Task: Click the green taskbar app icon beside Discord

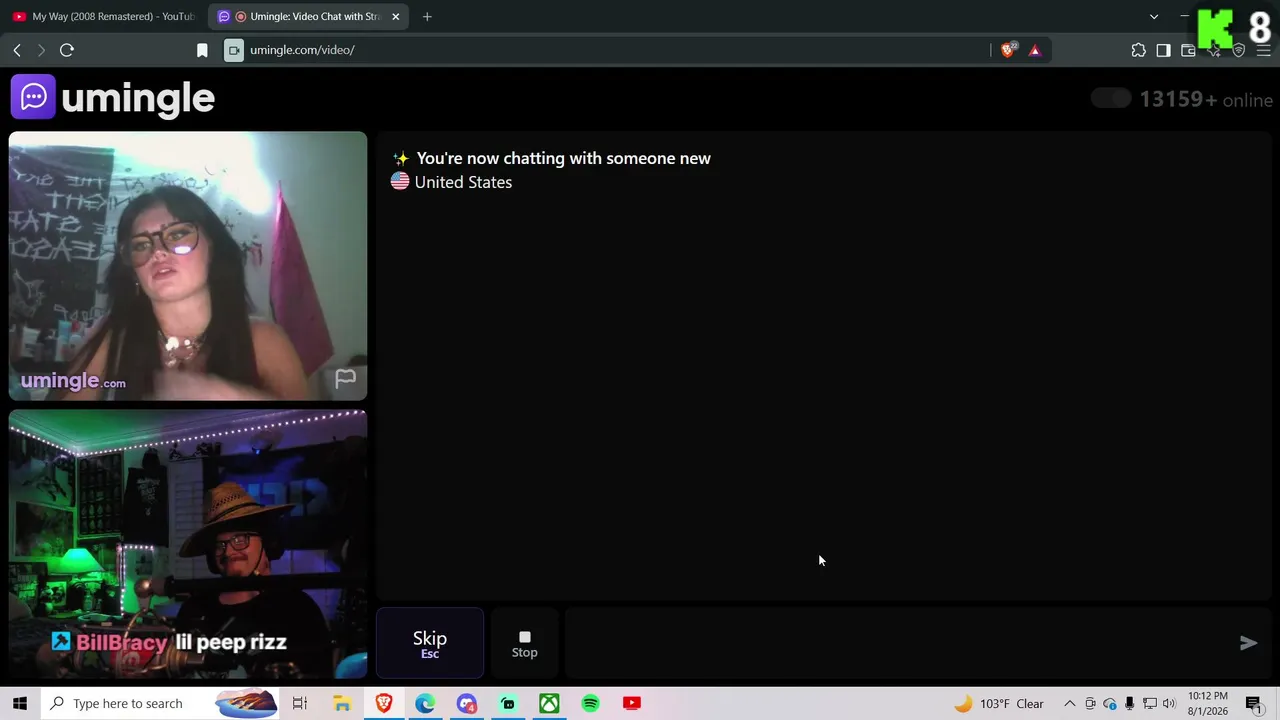Action: pos(508,703)
